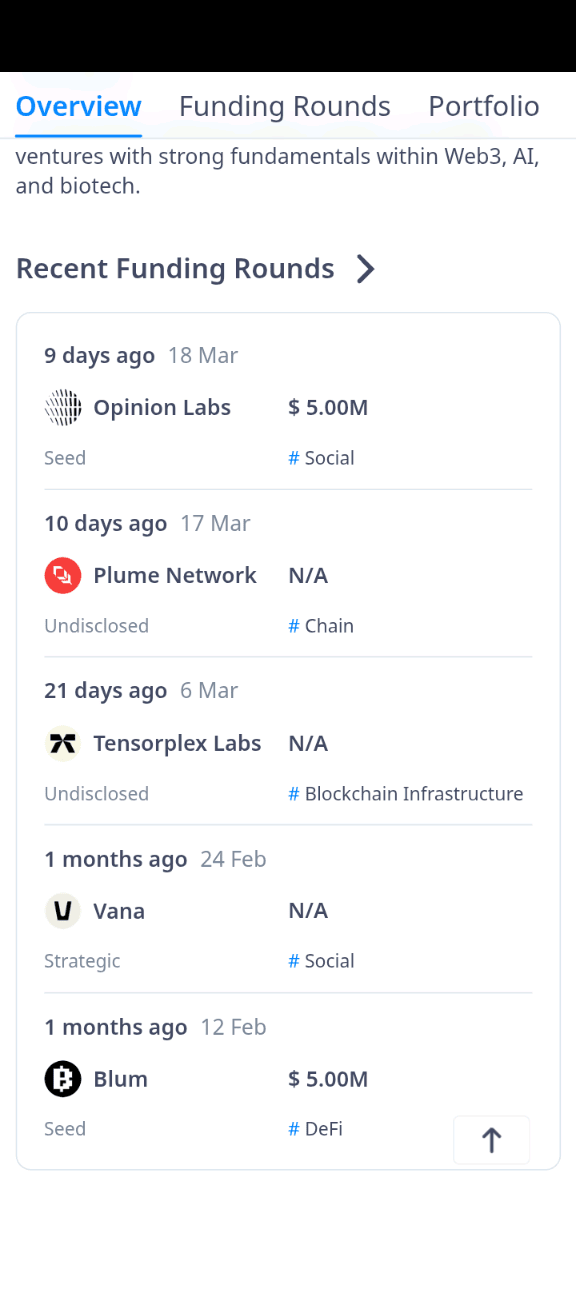Click the black Blum logo icon
The height and width of the screenshot is (1289, 576).
pyautogui.click(x=63, y=1079)
